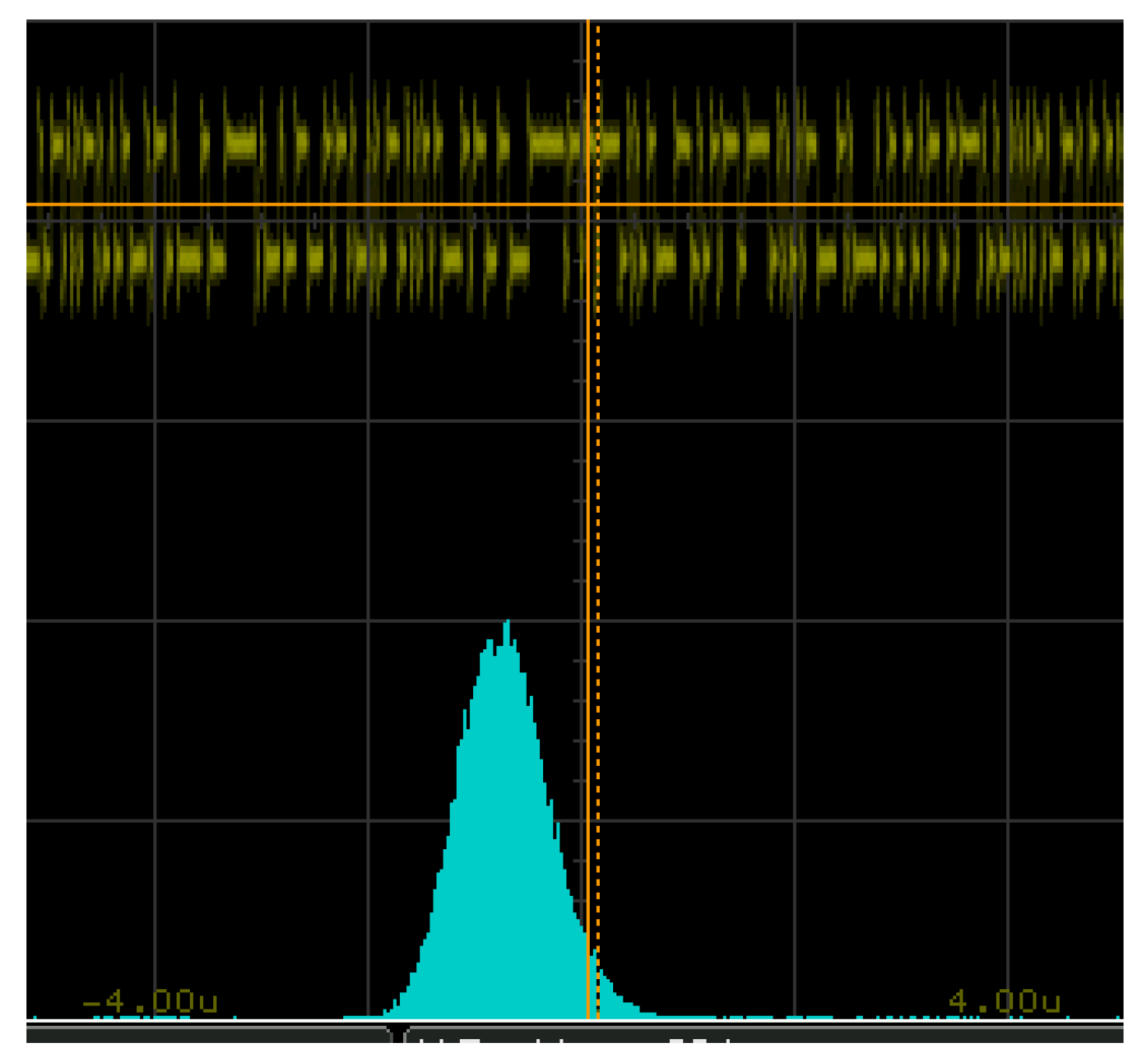Viewport: 1143px width, 1064px height.
Task: Click intersection of orange horizontal and vertical cursors
Action: click(x=587, y=205)
